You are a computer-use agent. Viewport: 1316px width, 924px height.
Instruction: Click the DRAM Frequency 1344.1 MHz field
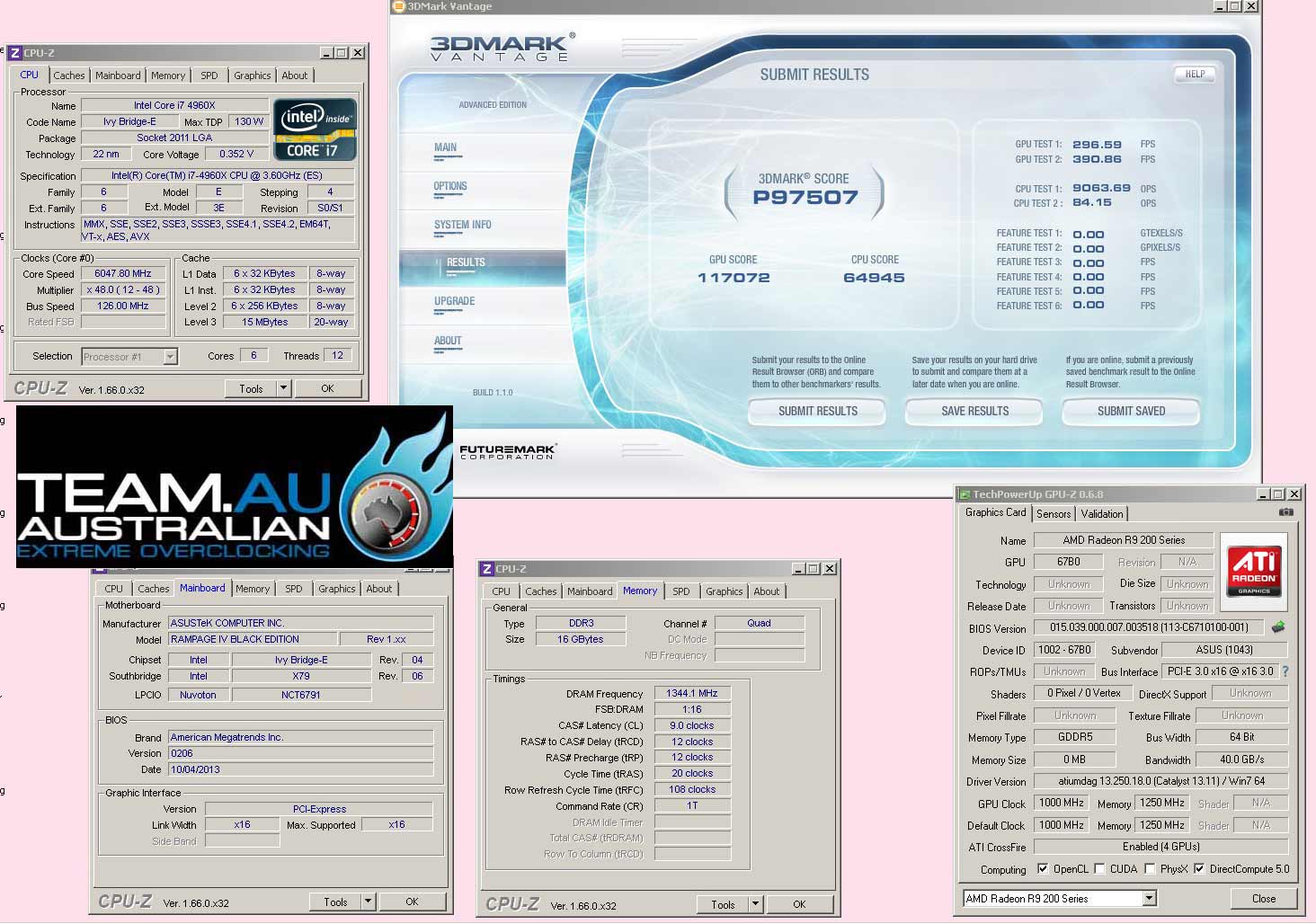692,693
